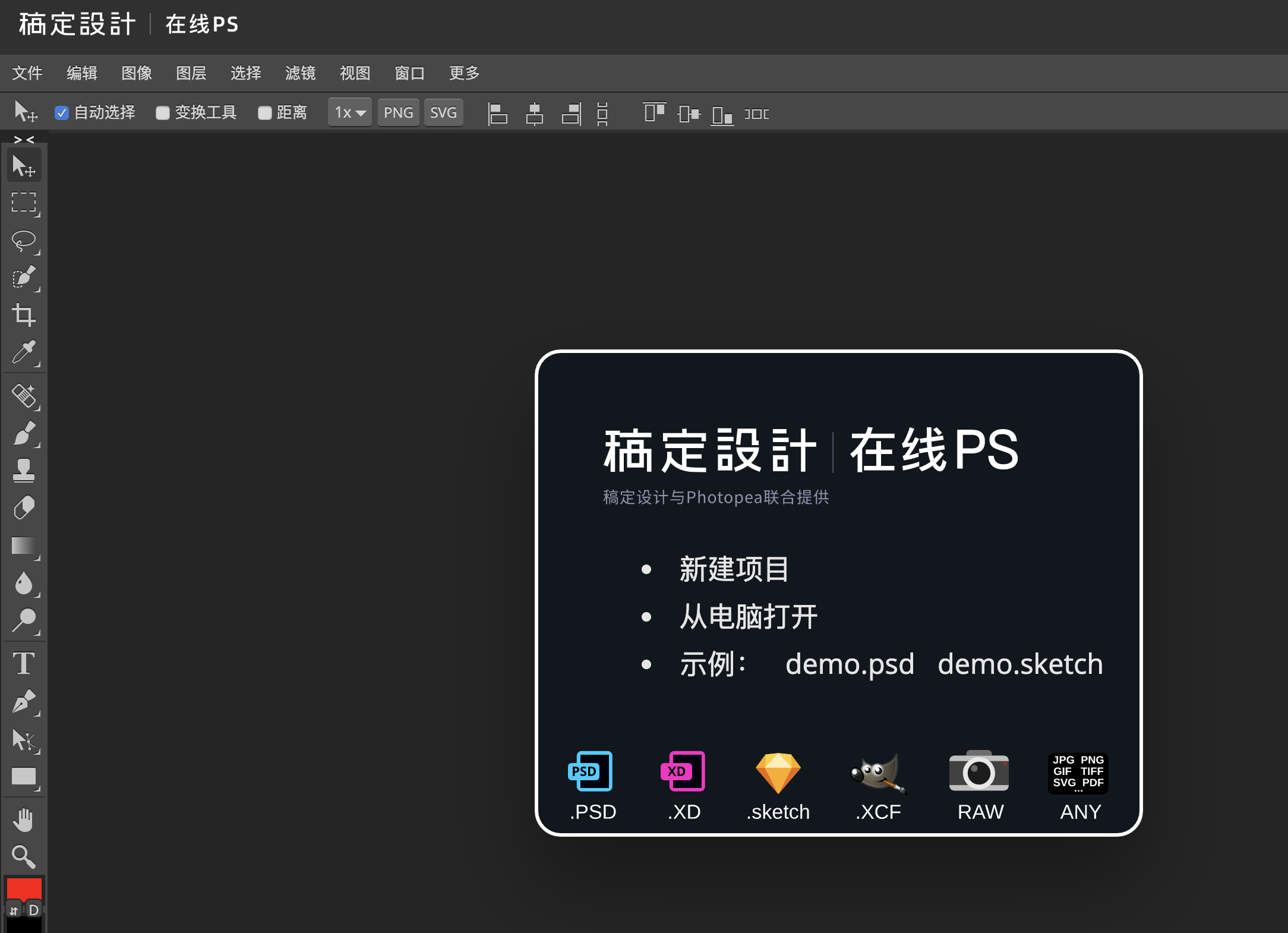Viewport: 1288px width, 933px height.
Task: Click the .PSD format icon
Action: click(x=591, y=772)
